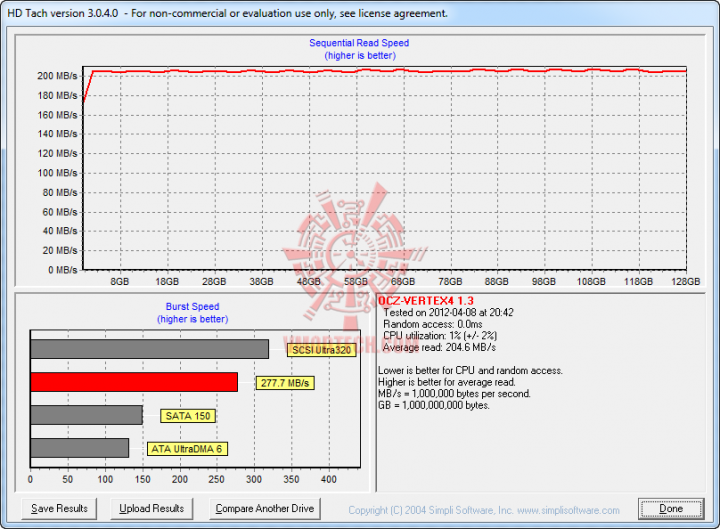Select 'Lower is better for CPU' text line
Image resolution: width=720 pixels, height=529 pixels.
coord(470,371)
